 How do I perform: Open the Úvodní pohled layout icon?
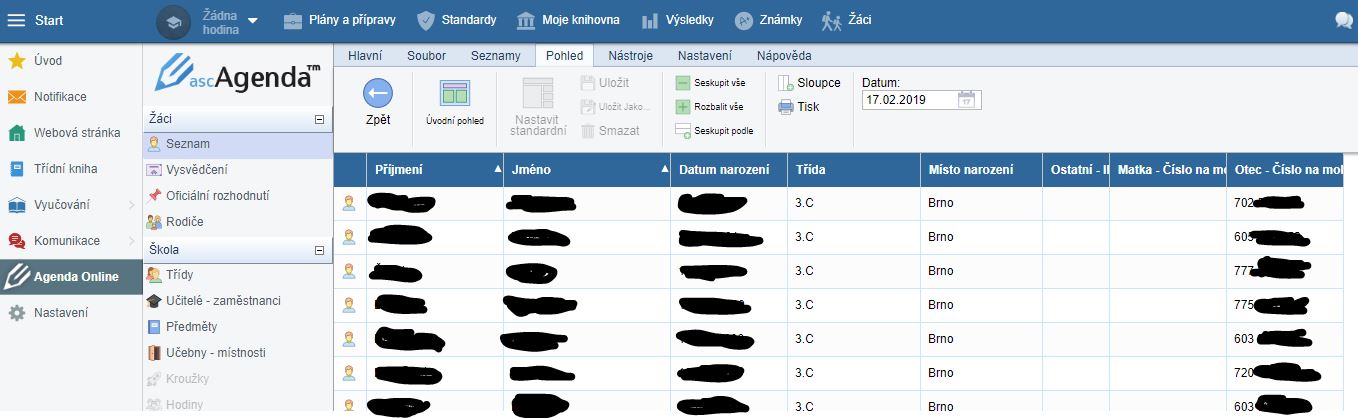tap(455, 94)
